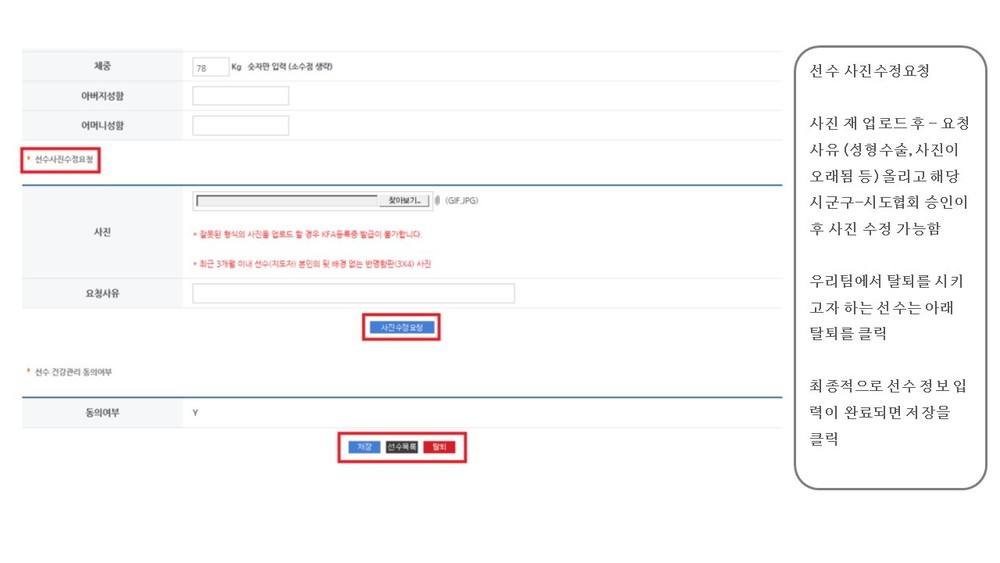Click the blue 사진수정요청 button
The width and height of the screenshot is (1000, 563).
click(x=402, y=327)
